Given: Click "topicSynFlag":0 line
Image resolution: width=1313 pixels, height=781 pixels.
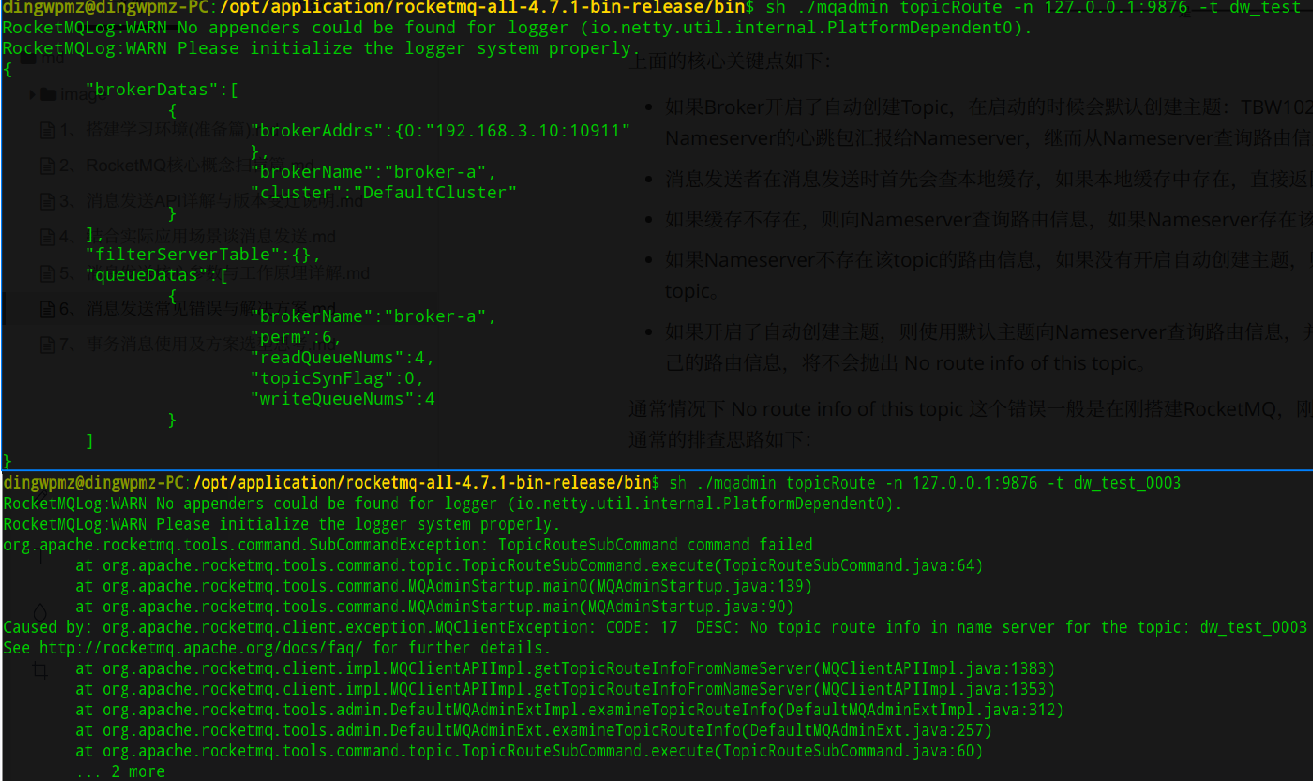Looking at the screenshot, I should [x=337, y=378].
